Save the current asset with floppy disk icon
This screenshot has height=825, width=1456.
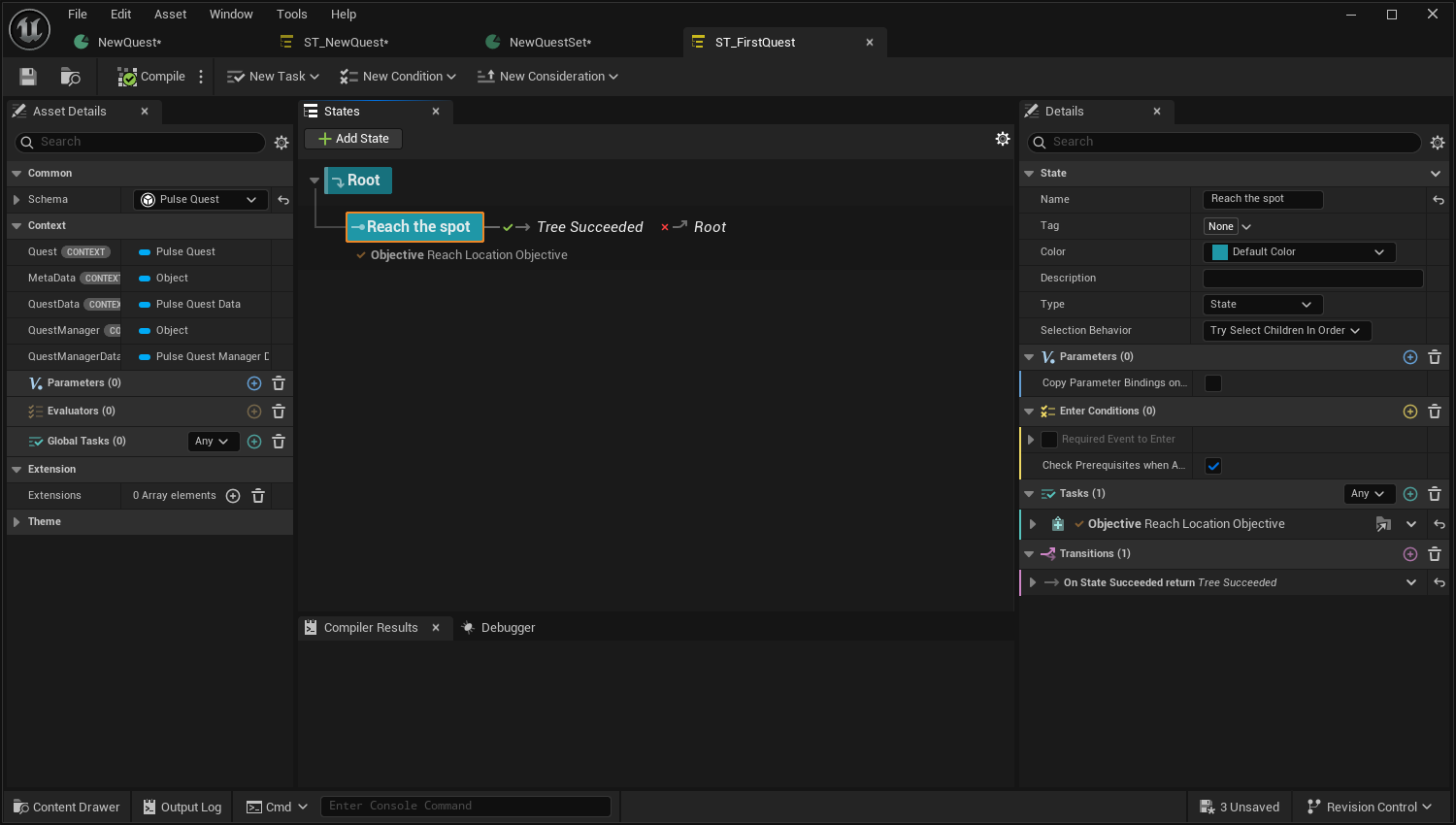click(x=28, y=77)
